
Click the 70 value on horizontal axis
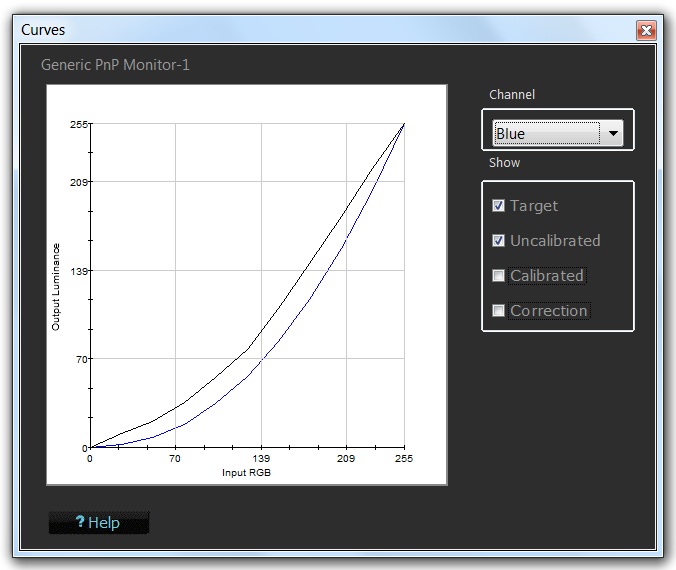click(175, 458)
